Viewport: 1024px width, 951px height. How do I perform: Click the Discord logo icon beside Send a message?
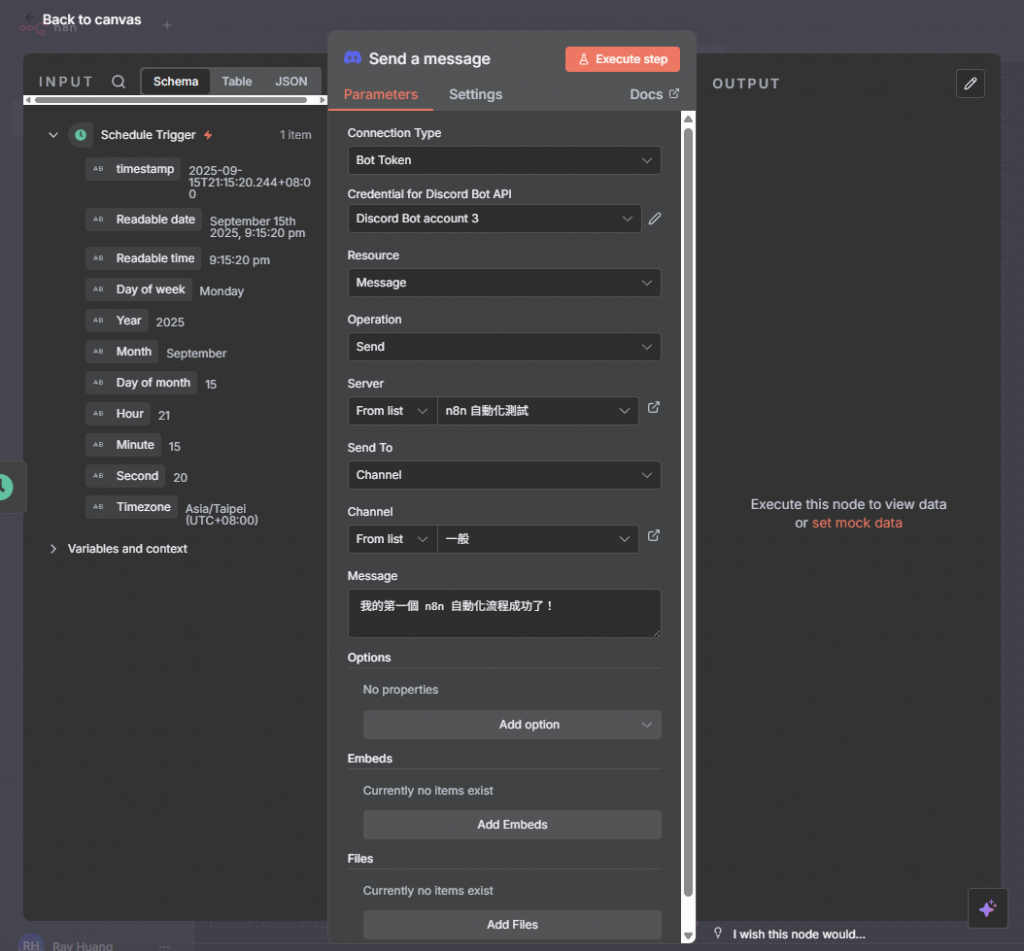point(353,58)
